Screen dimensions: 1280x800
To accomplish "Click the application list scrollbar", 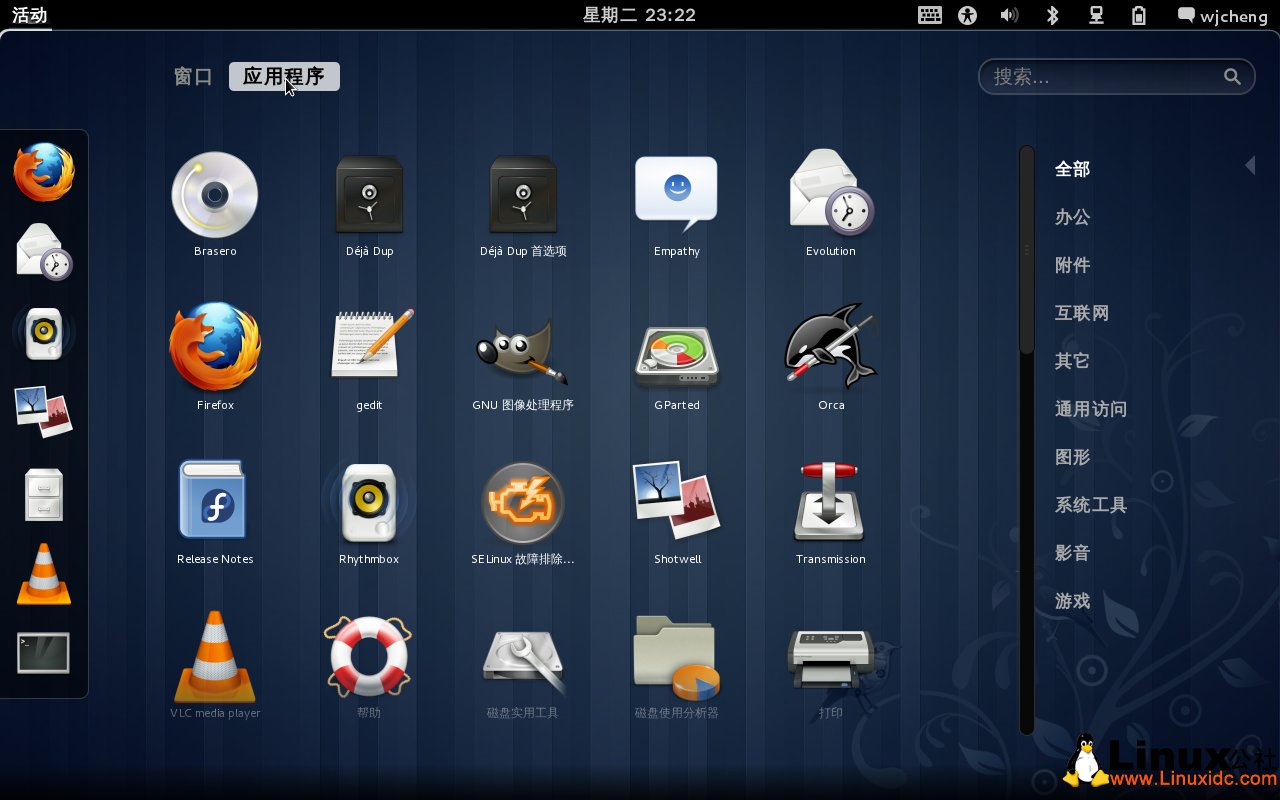I will [1026, 250].
